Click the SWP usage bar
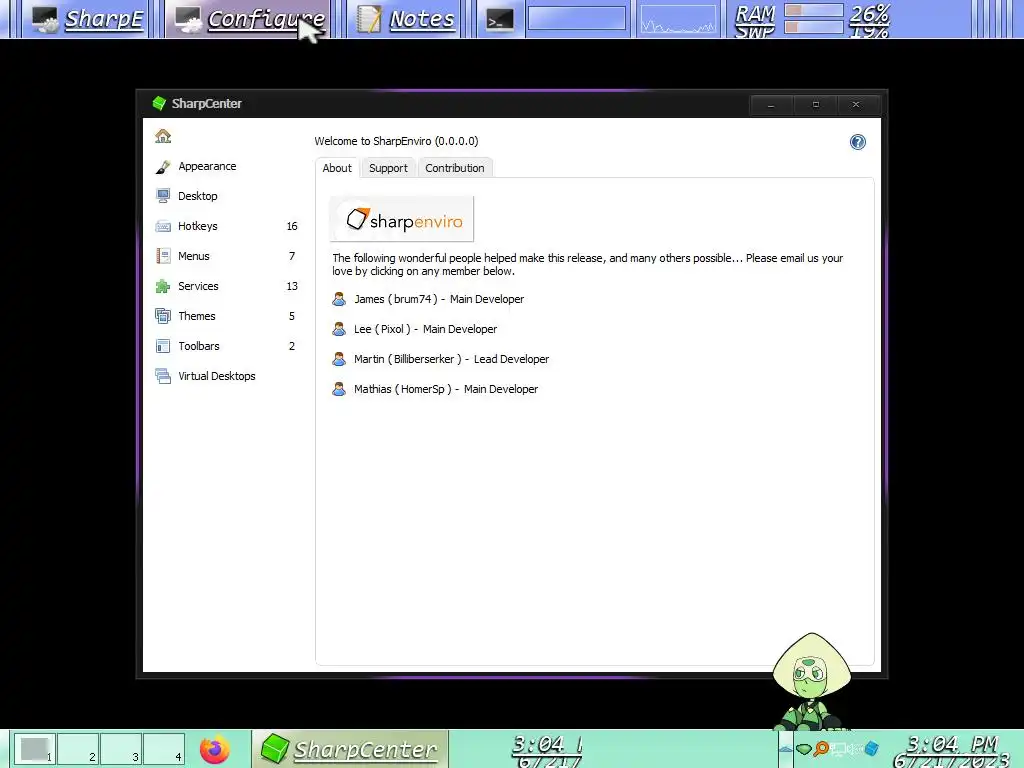Viewport: 1024px width, 768px height. point(814,27)
